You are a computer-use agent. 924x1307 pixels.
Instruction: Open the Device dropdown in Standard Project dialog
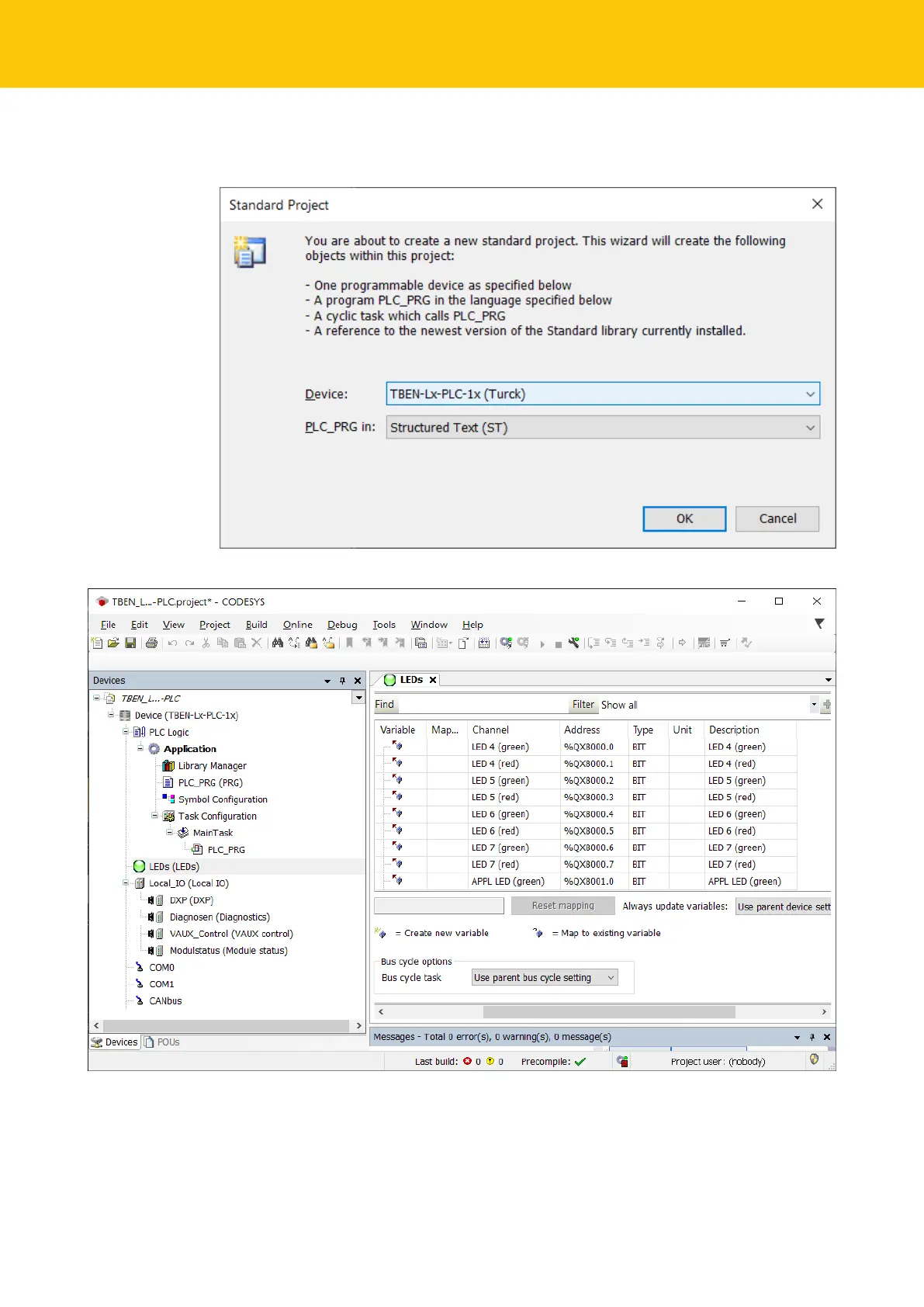(810, 394)
